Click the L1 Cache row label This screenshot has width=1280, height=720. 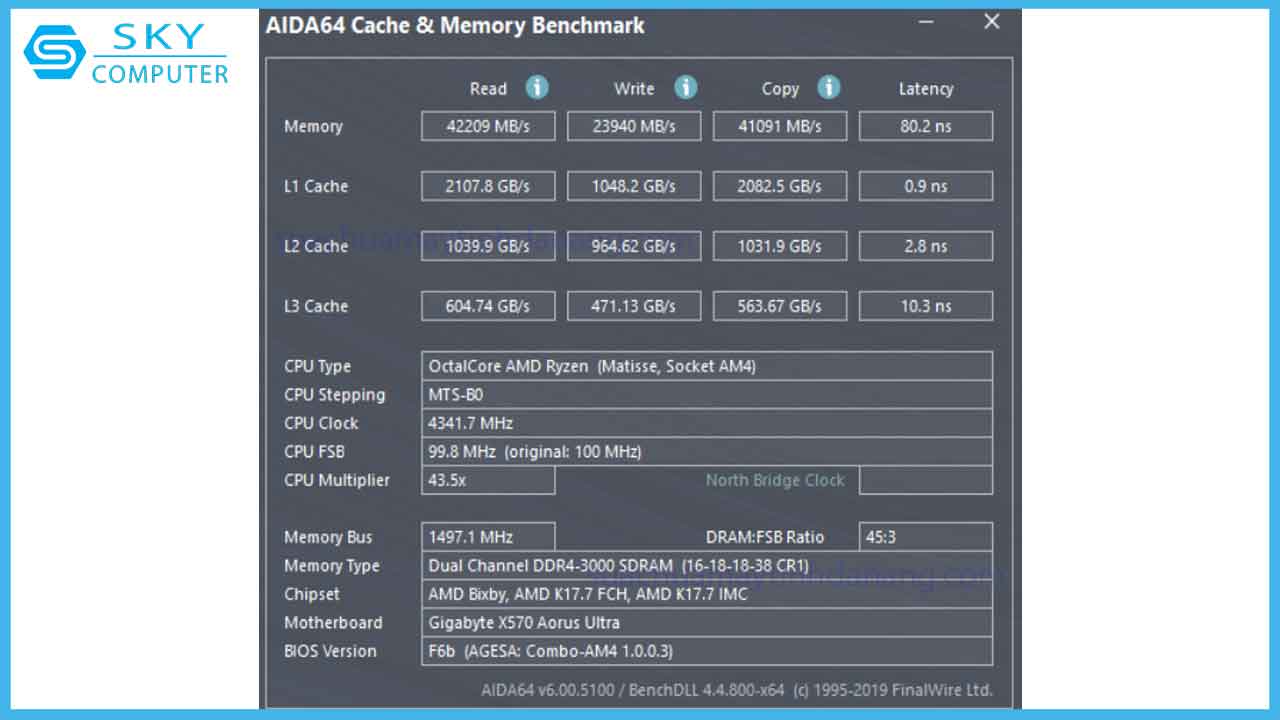tap(316, 186)
